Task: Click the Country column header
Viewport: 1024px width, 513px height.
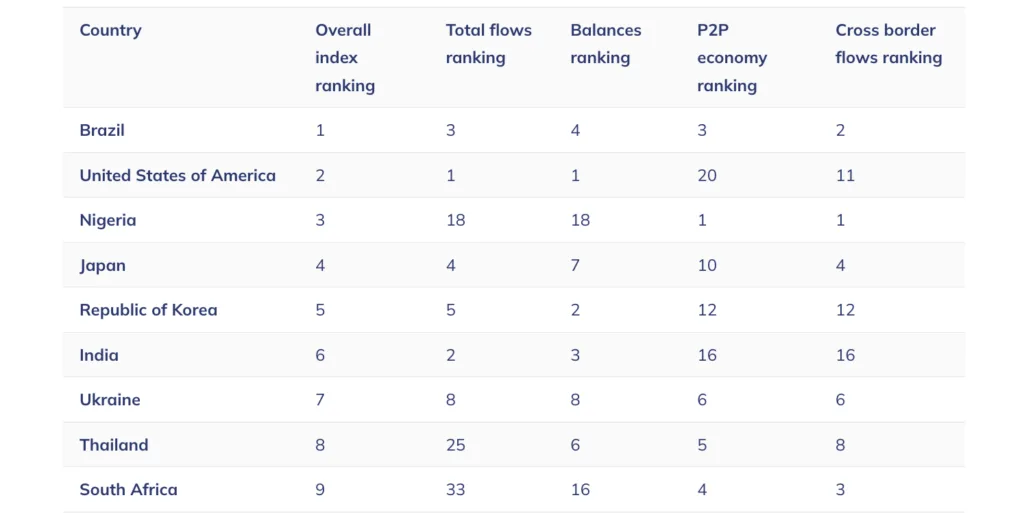Action: [x=110, y=30]
